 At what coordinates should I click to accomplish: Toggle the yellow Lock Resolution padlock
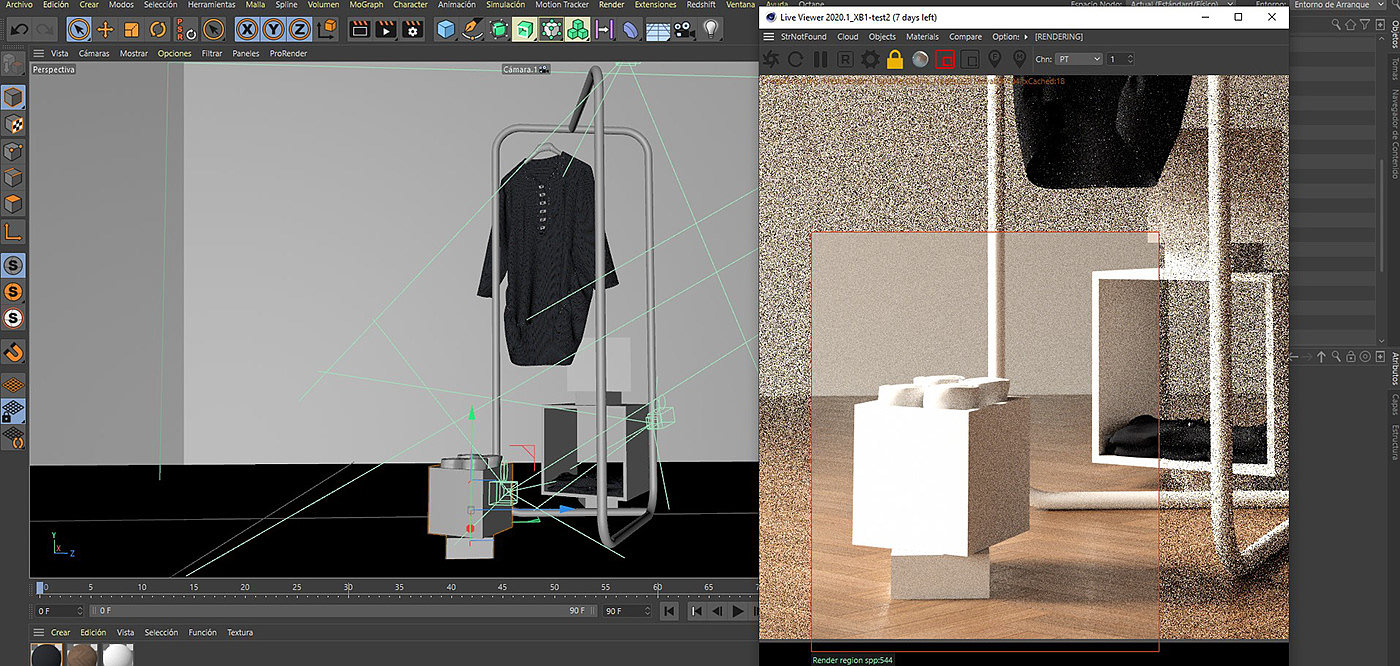coord(895,60)
